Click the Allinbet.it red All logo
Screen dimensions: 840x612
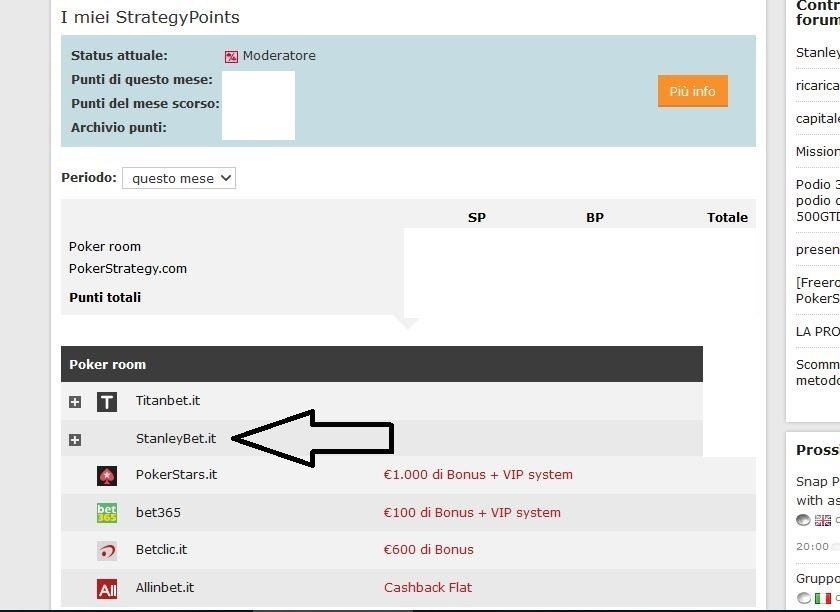tap(107, 589)
